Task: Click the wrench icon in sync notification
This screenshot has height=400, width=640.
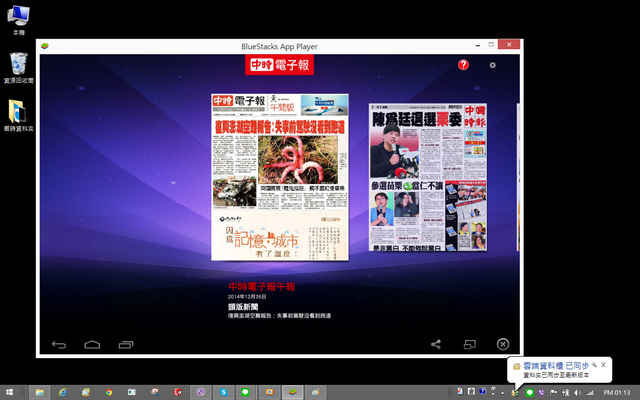Action: tap(595, 365)
